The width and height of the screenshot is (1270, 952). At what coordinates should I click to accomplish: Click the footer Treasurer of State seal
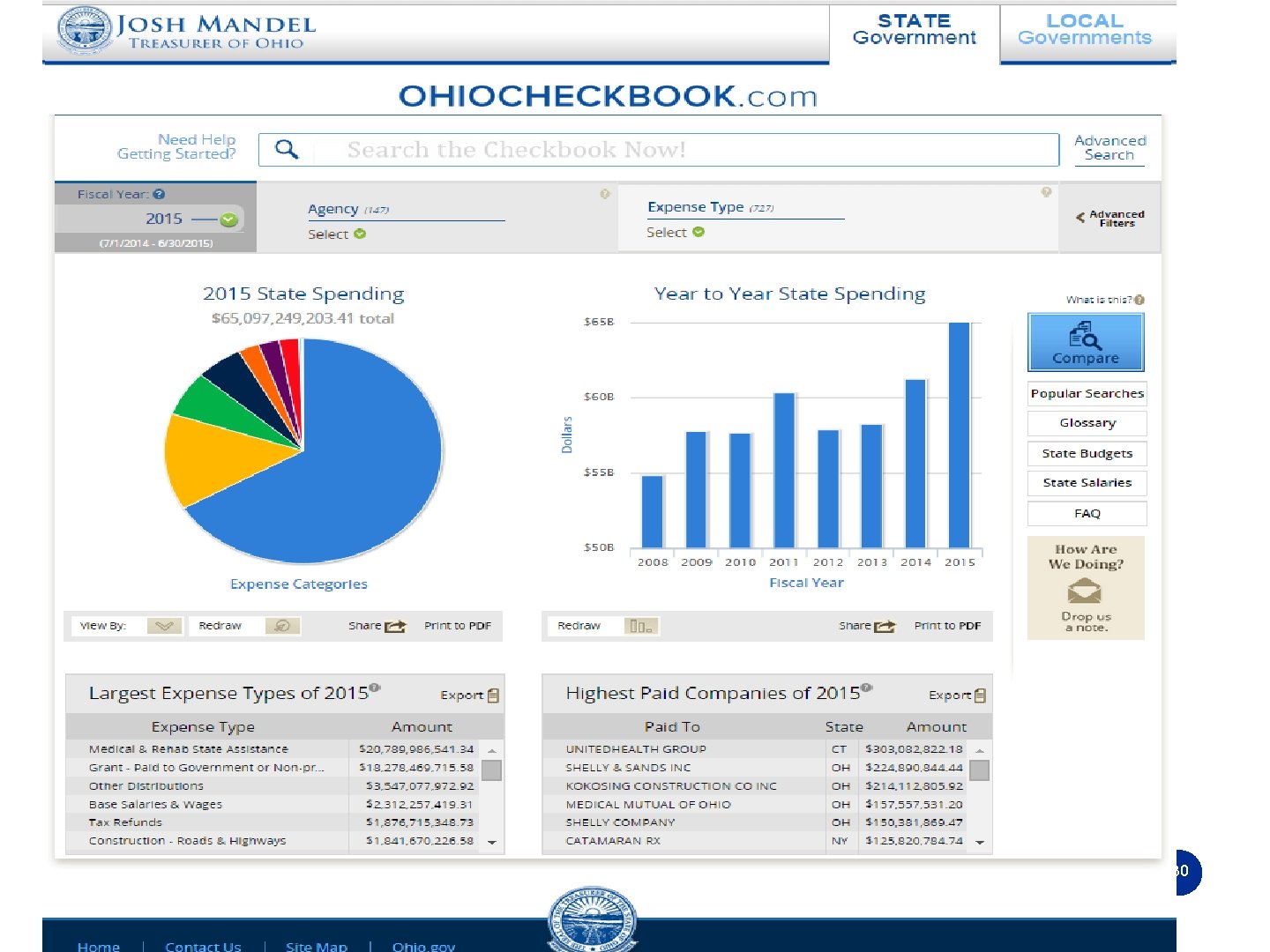[592, 919]
